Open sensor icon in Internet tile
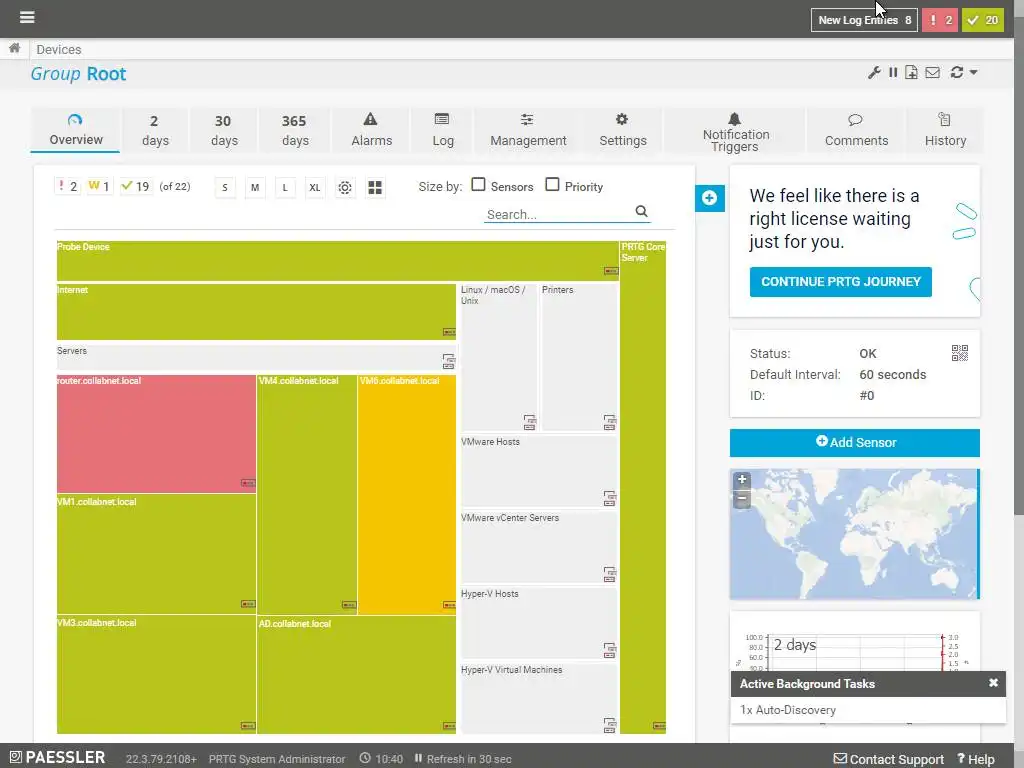This screenshot has height=768, width=1024. [449, 332]
